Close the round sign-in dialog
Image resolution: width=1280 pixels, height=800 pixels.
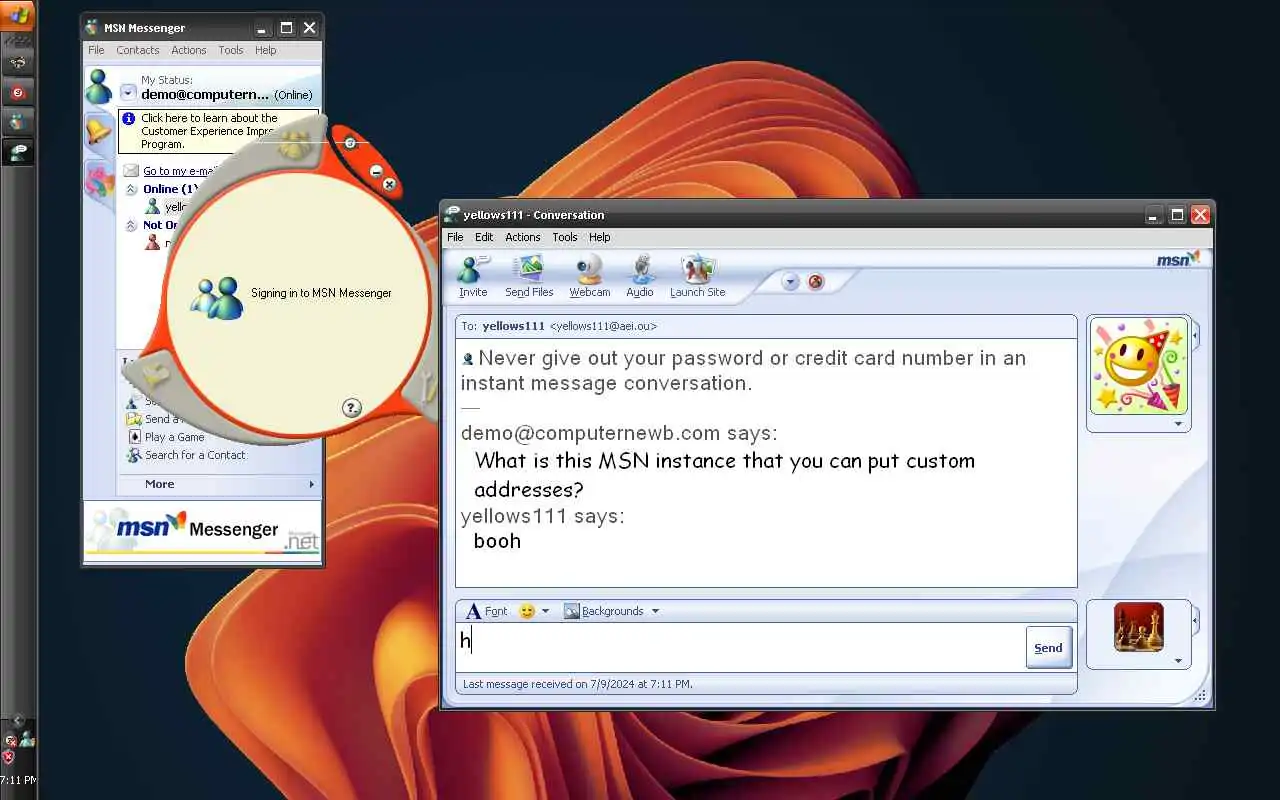click(389, 184)
